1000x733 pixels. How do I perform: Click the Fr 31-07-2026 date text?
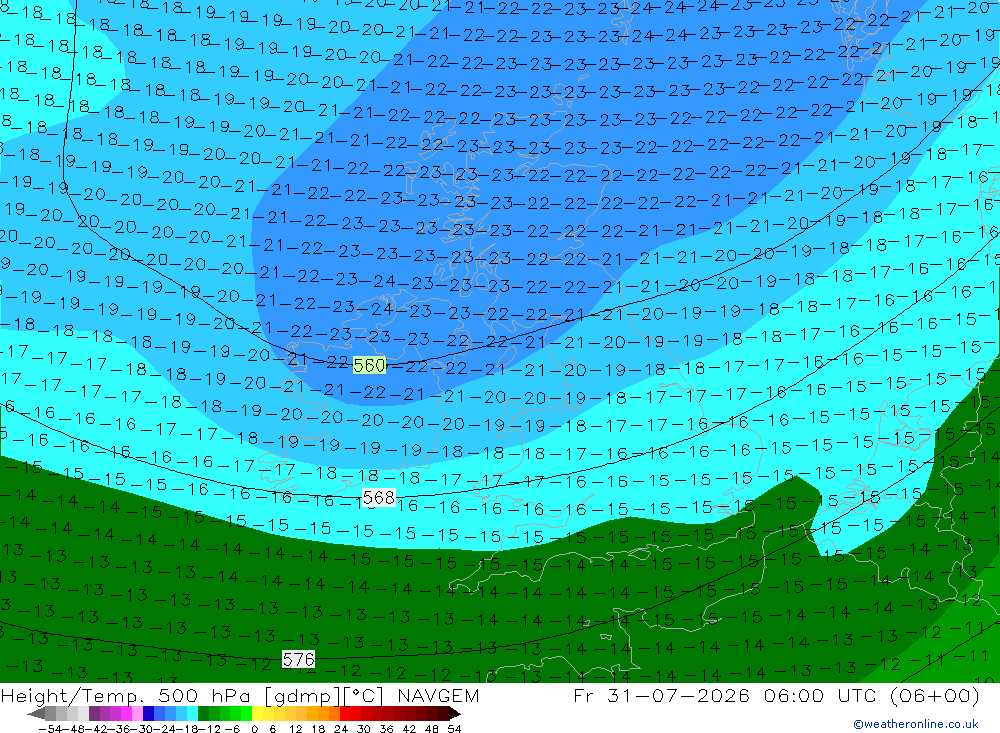pyautogui.click(x=661, y=696)
